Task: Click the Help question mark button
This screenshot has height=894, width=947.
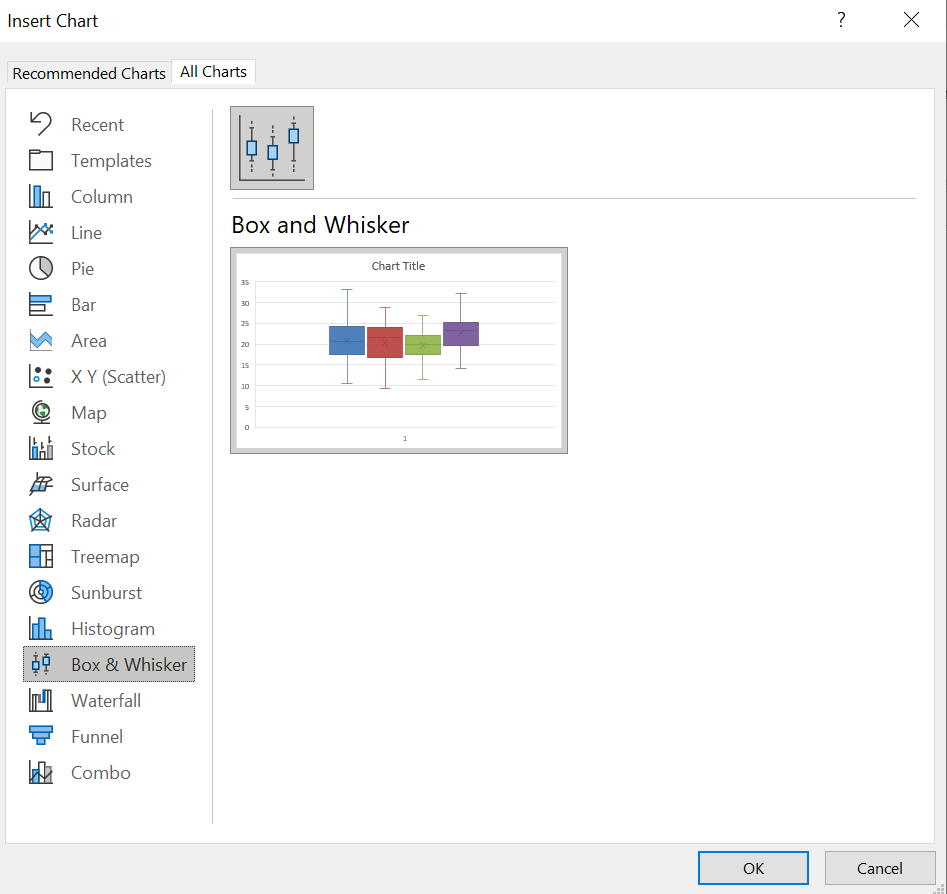Action: coord(841,20)
